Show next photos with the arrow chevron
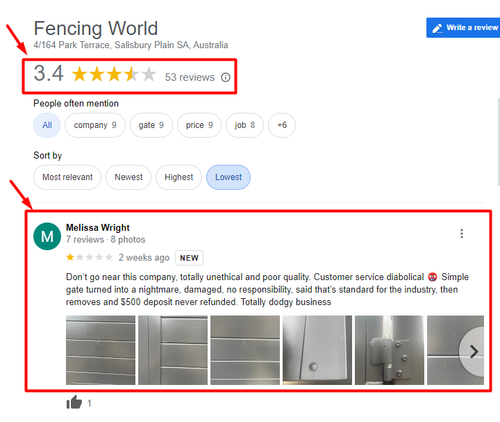 click(473, 351)
